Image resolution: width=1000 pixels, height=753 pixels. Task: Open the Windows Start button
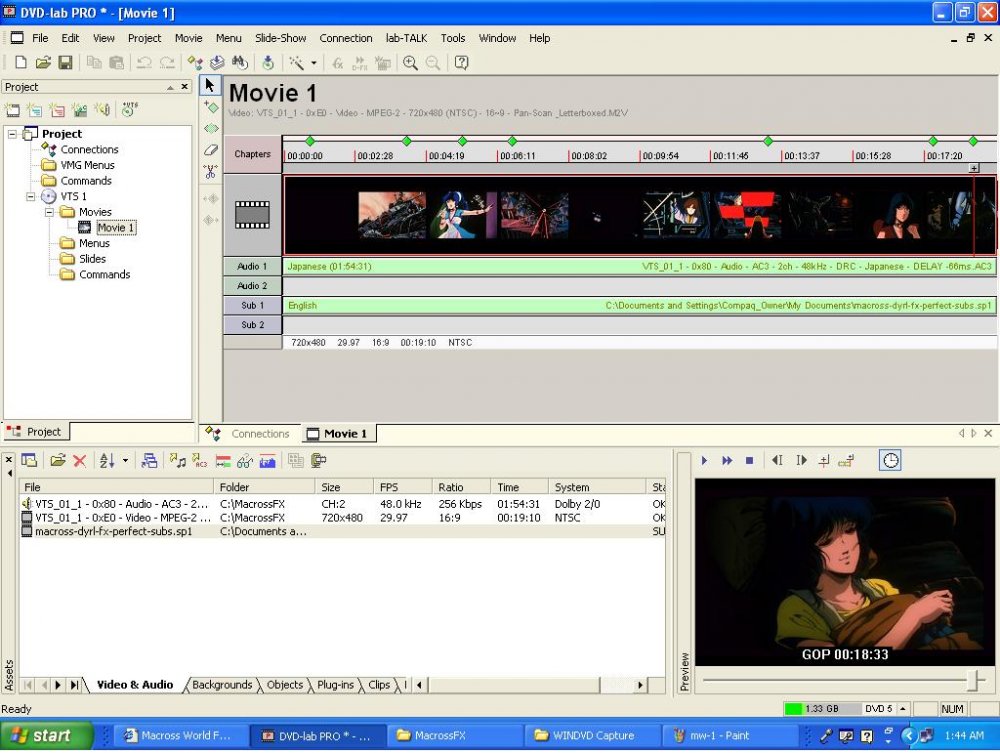tap(46, 736)
